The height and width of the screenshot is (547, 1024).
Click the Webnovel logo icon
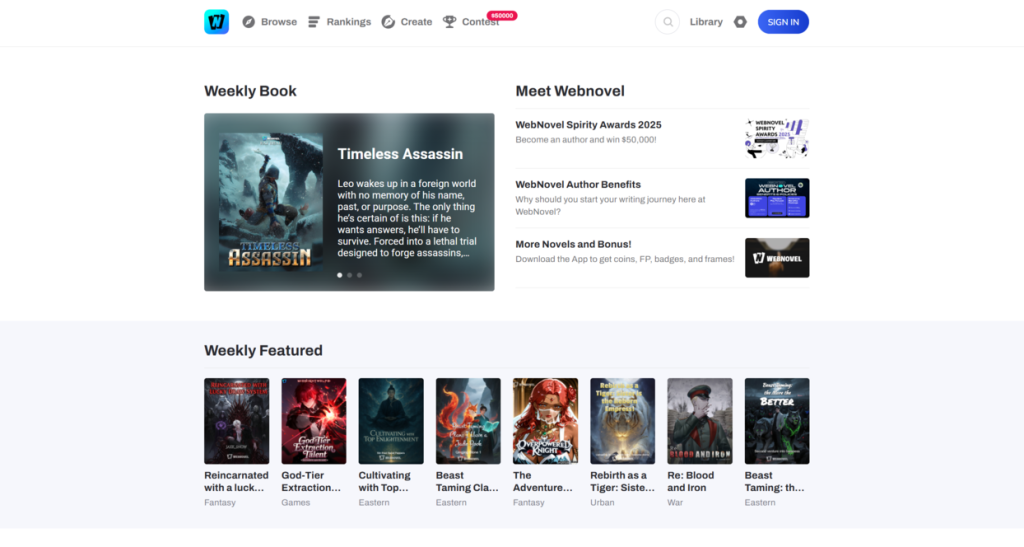(x=216, y=22)
